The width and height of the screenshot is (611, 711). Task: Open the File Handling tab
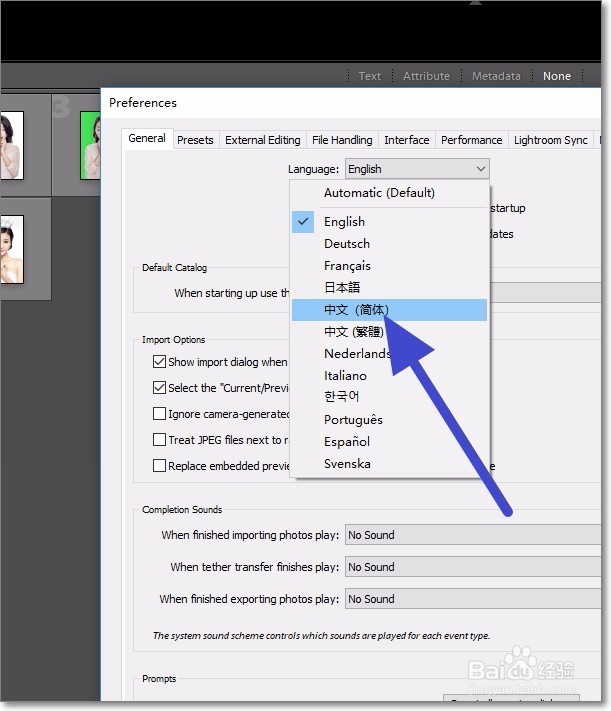(342, 140)
